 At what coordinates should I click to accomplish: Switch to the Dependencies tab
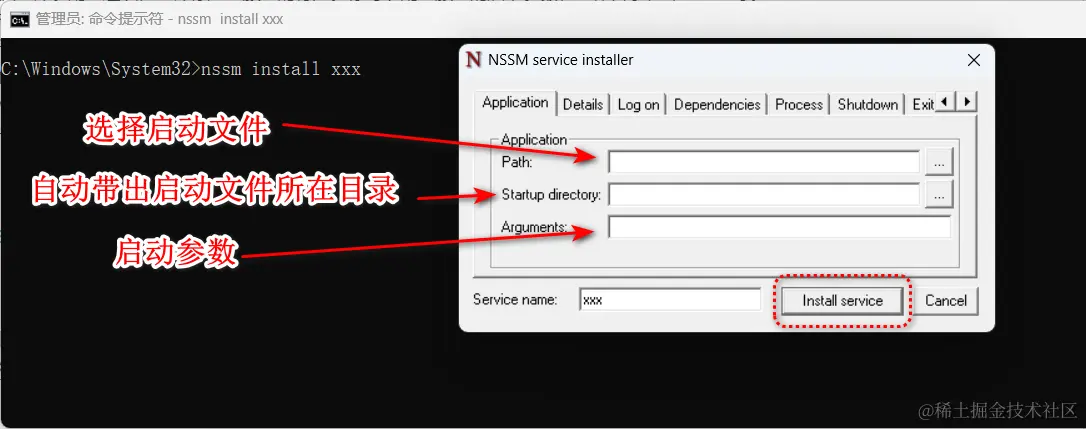(x=717, y=105)
